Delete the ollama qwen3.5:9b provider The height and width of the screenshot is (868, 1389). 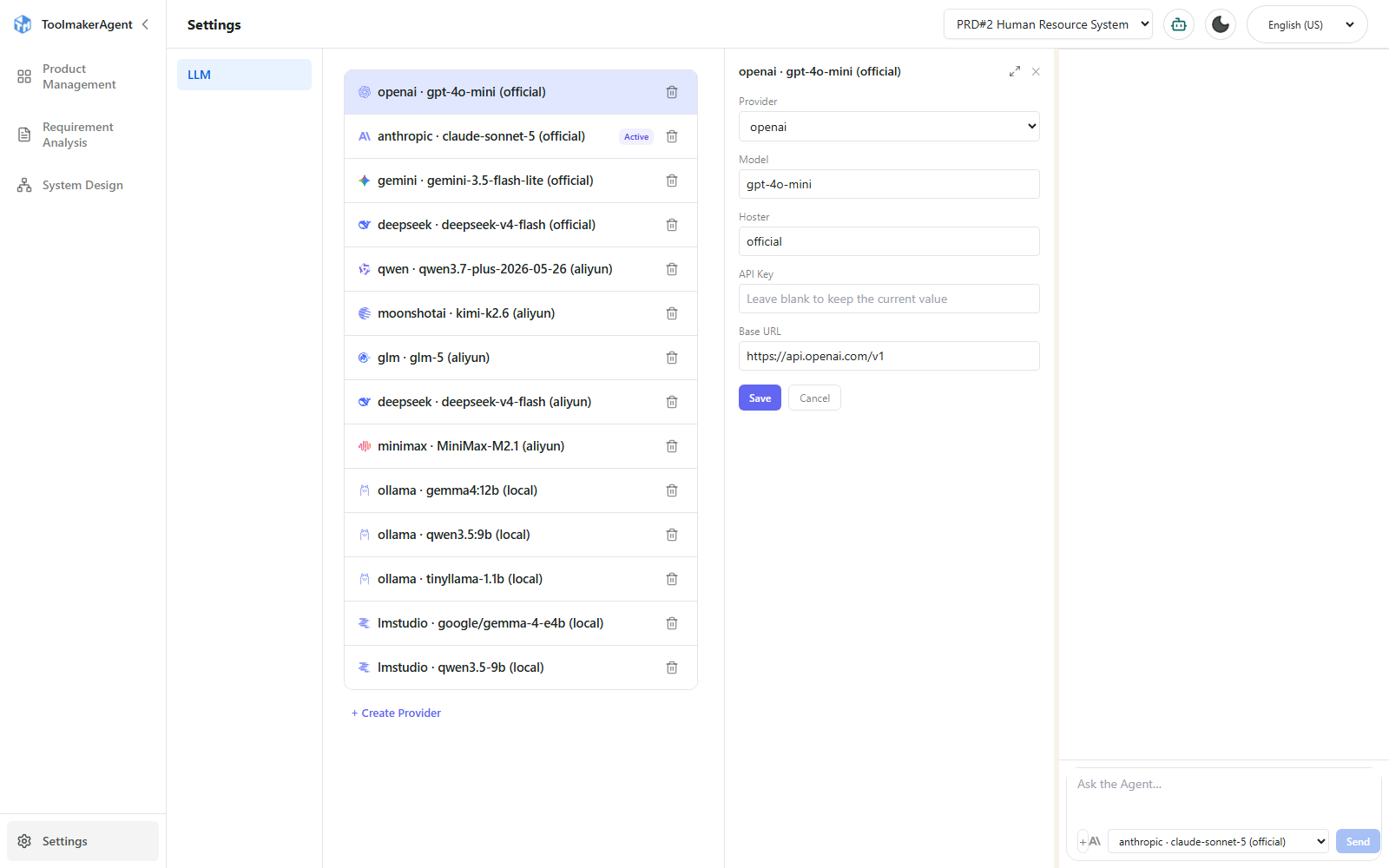point(672,535)
